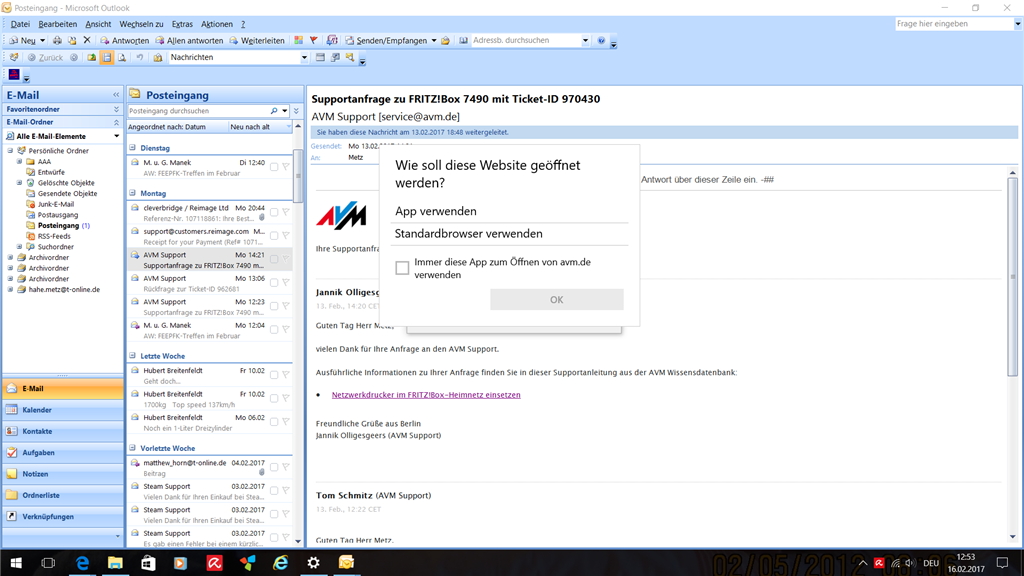The width and height of the screenshot is (1024, 576).
Task: Open Kalender in navigation pane
Action: [63, 410]
